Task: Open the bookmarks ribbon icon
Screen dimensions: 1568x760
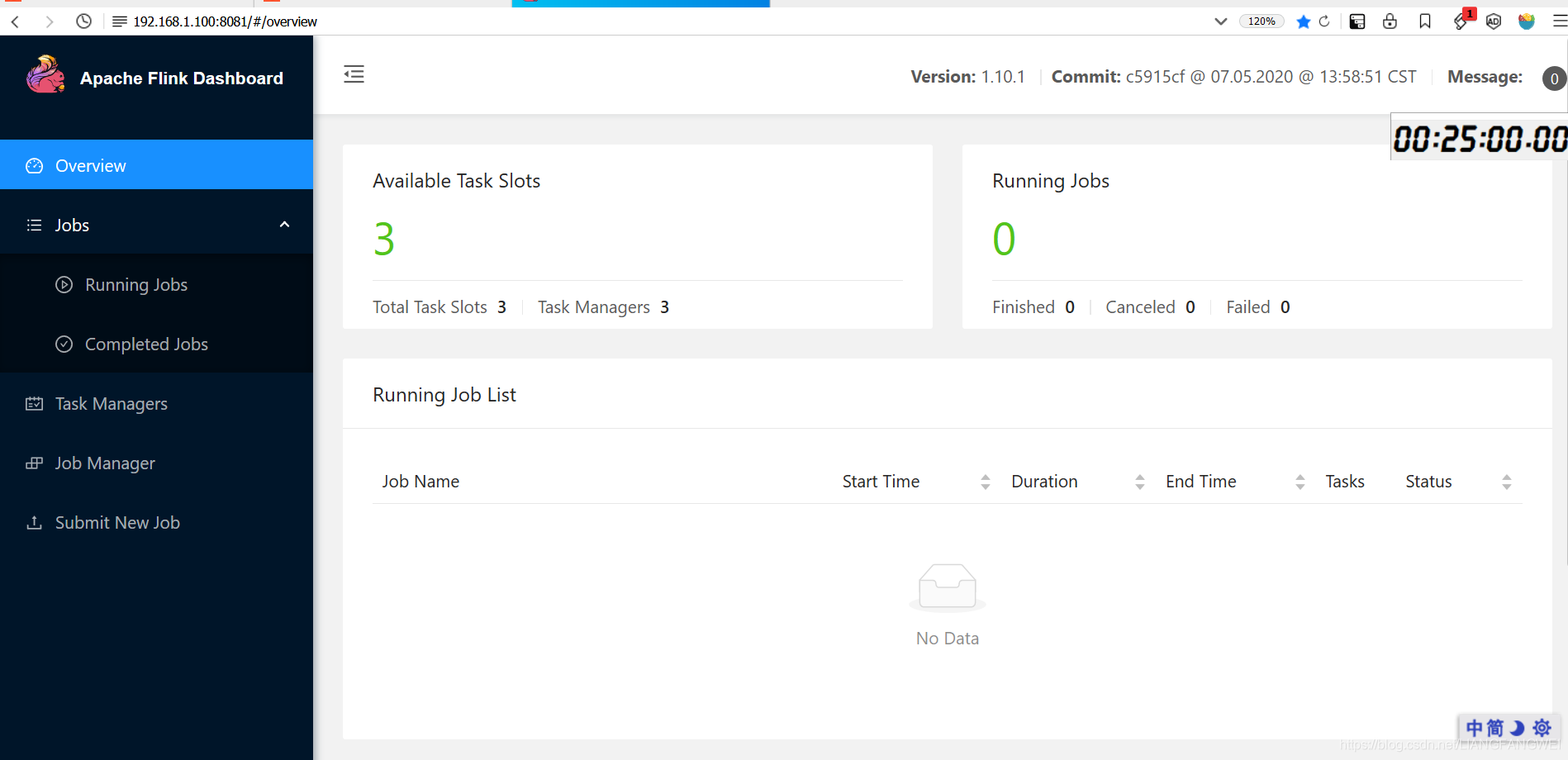Action: pos(1425,21)
